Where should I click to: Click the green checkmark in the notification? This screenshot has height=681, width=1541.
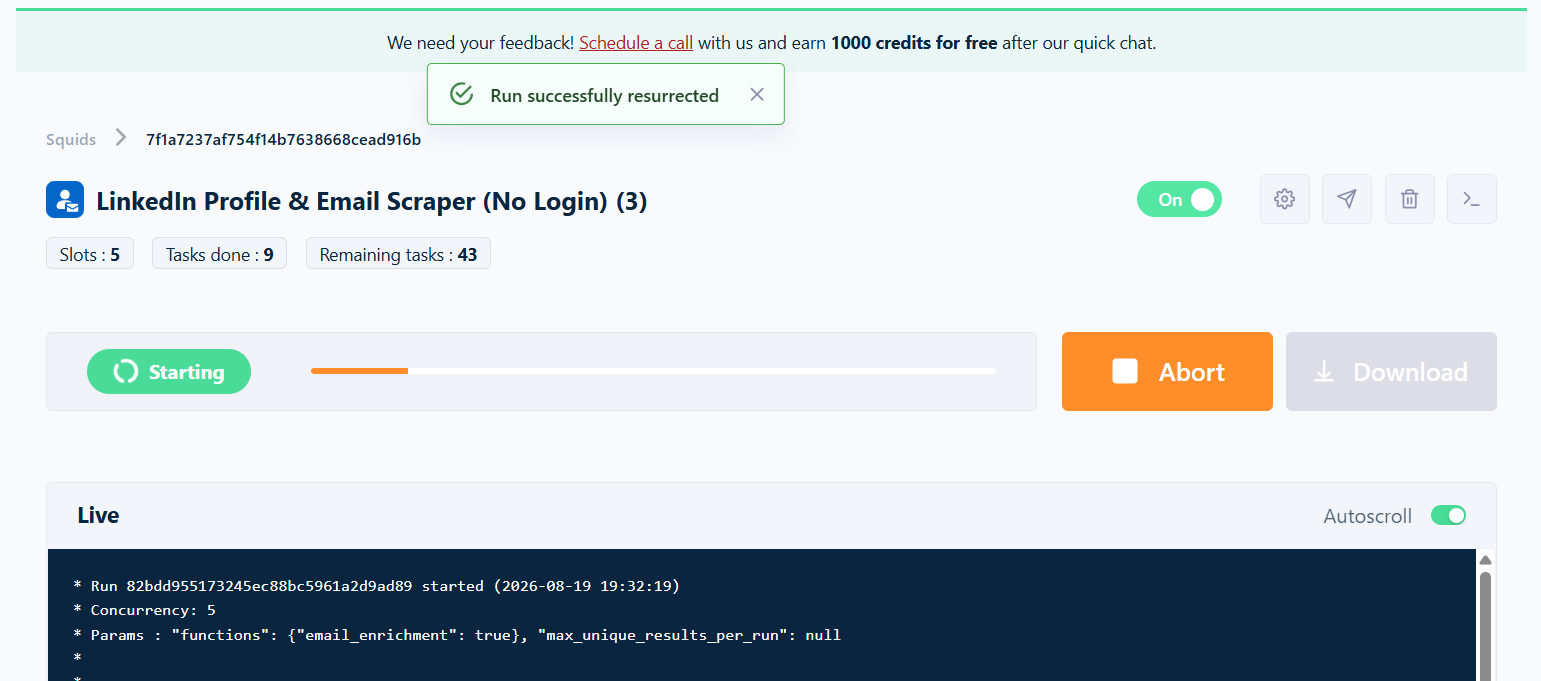461,95
